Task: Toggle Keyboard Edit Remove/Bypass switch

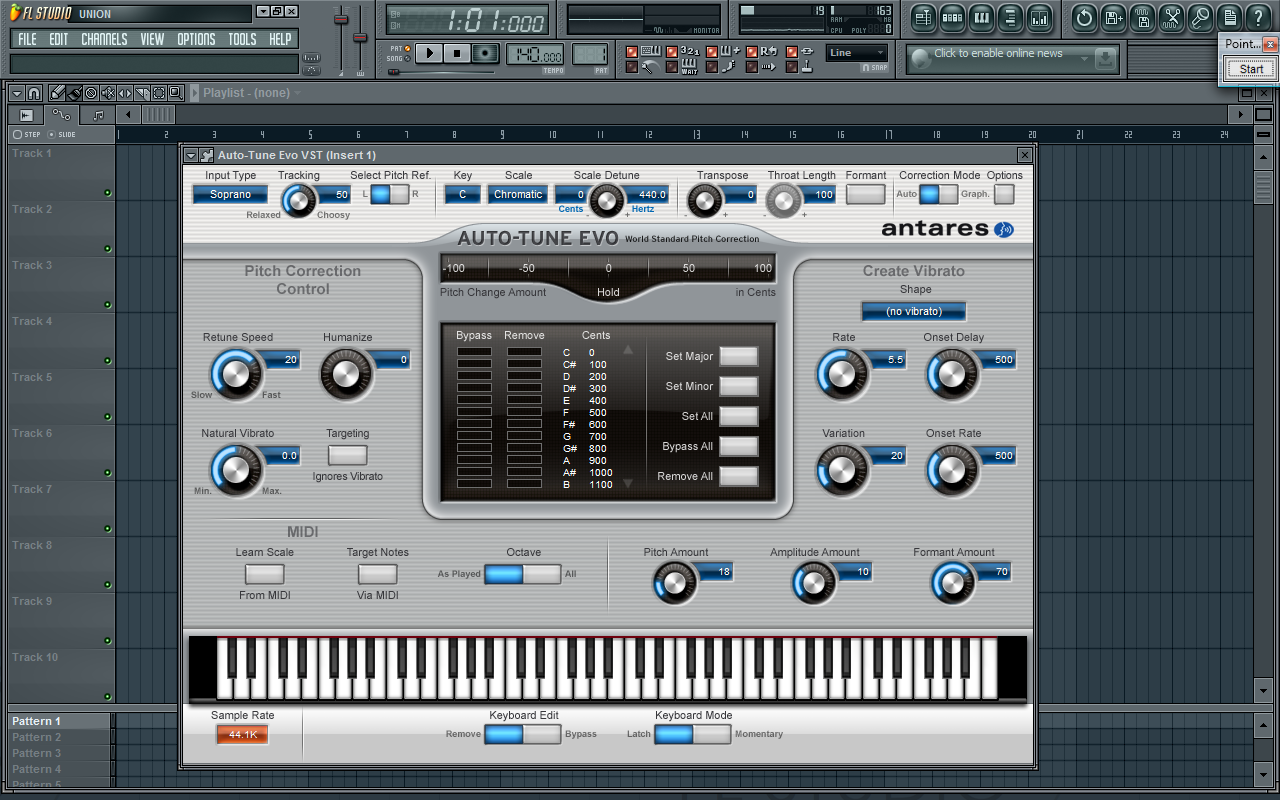Action: point(522,734)
